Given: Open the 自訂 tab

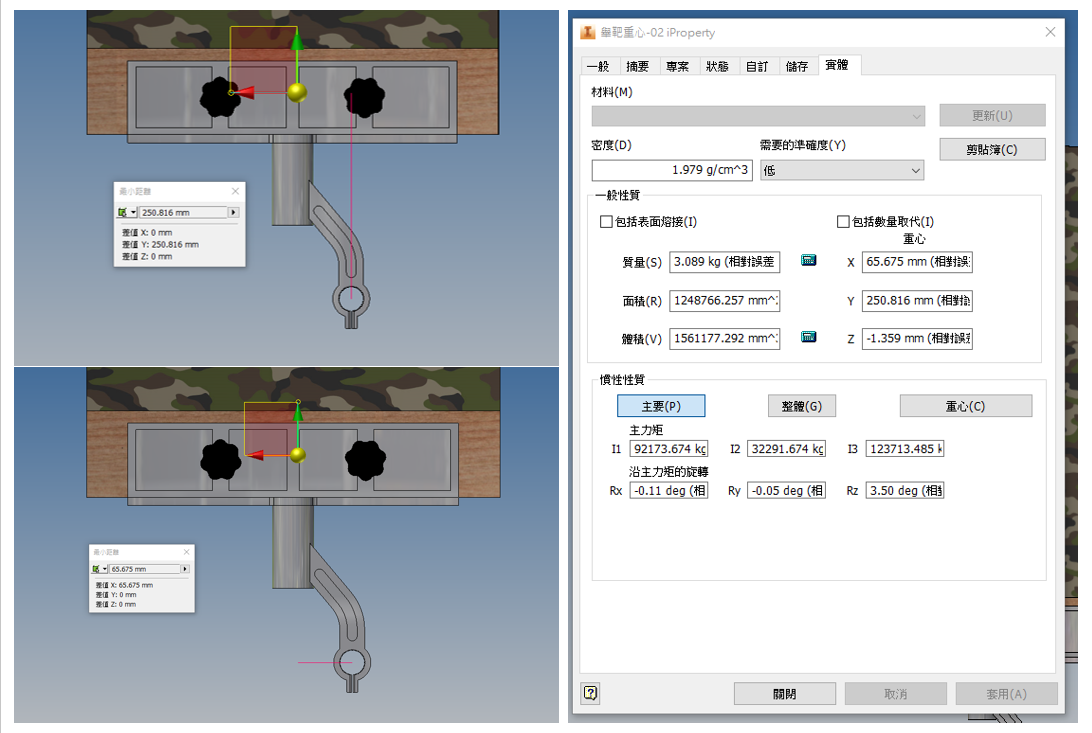Looking at the screenshot, I should click(x=757, y=66).
